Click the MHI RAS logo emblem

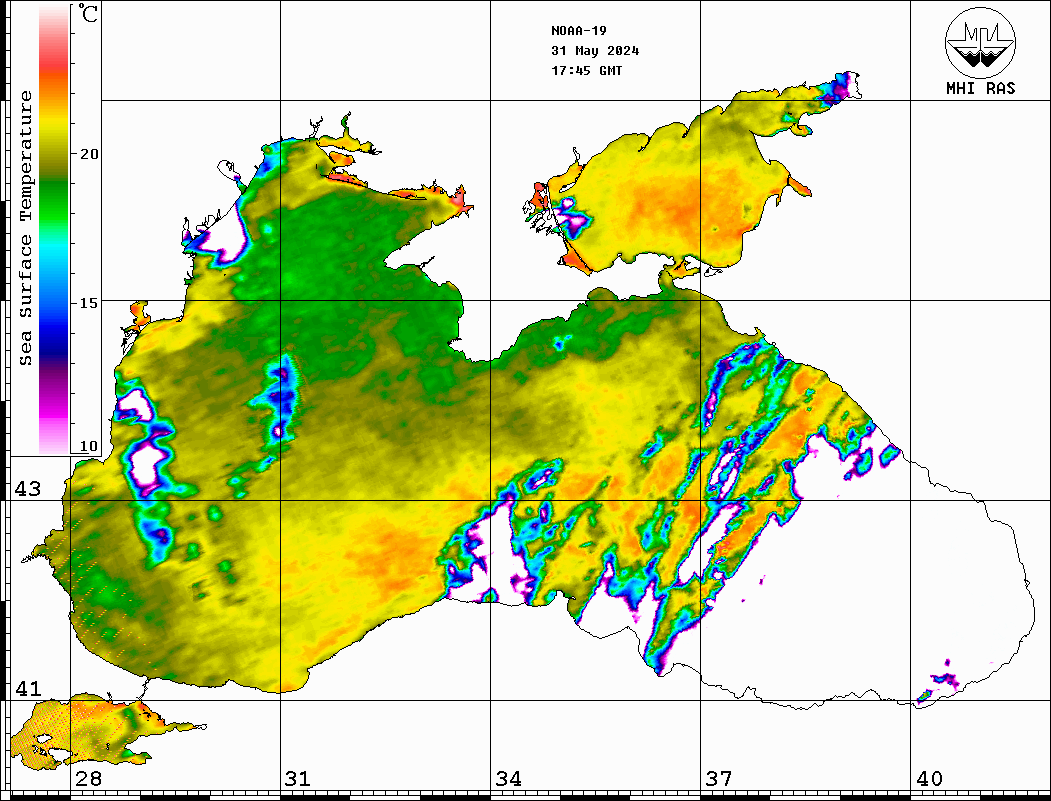(x=980, y=42)
